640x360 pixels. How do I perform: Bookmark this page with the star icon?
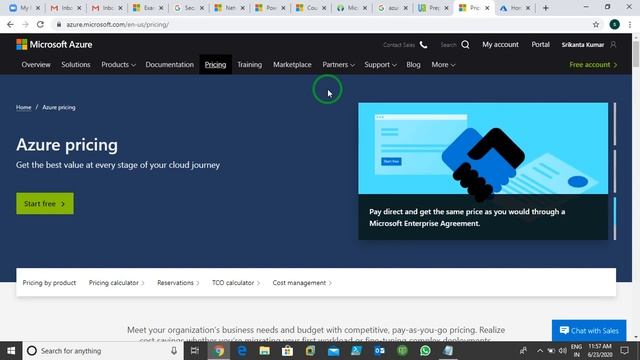point(596,24)
